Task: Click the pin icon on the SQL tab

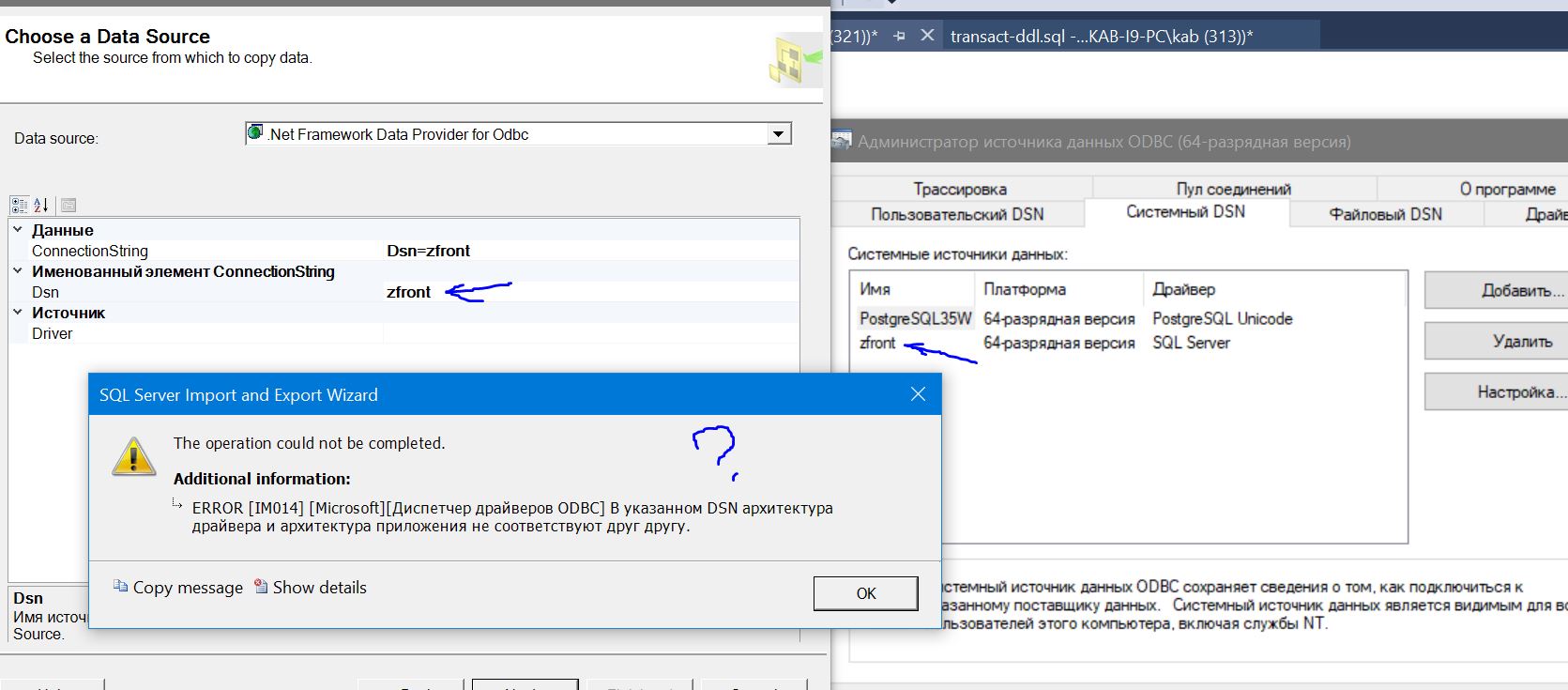Action: pyautogui.click(x=899, y=36)
